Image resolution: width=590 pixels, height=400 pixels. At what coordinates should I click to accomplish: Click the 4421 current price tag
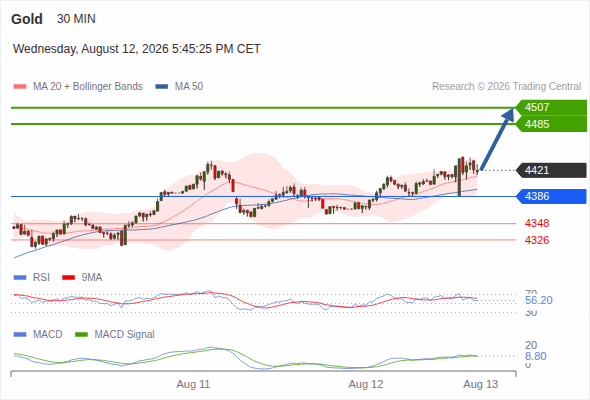click(551, 170)
